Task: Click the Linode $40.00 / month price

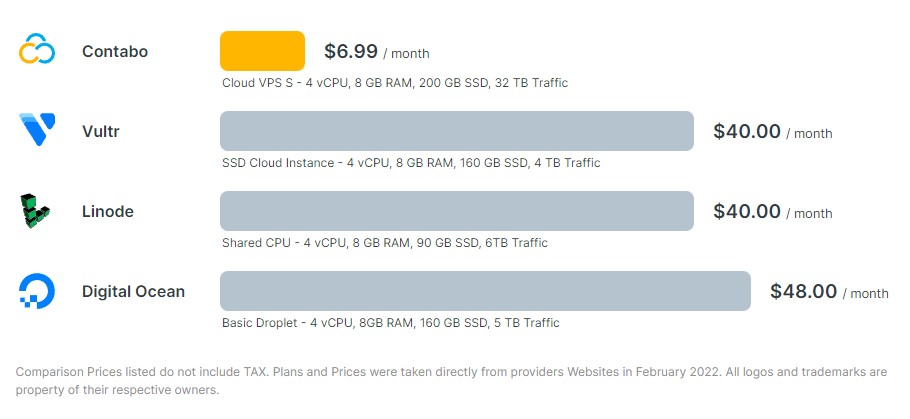Action: point(772,212)
